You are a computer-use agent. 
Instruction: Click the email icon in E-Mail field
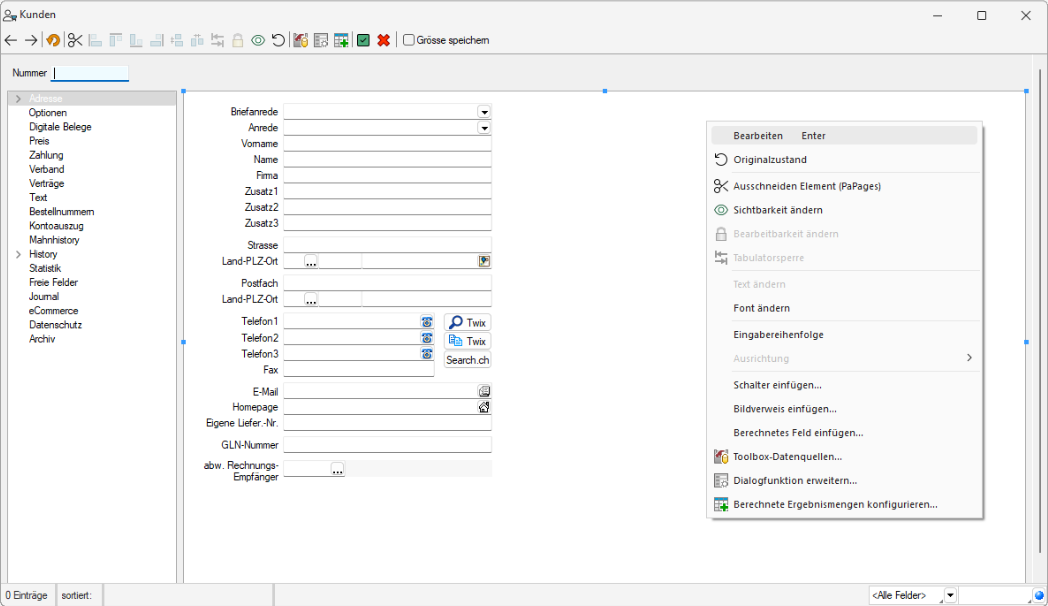point(484,391)
